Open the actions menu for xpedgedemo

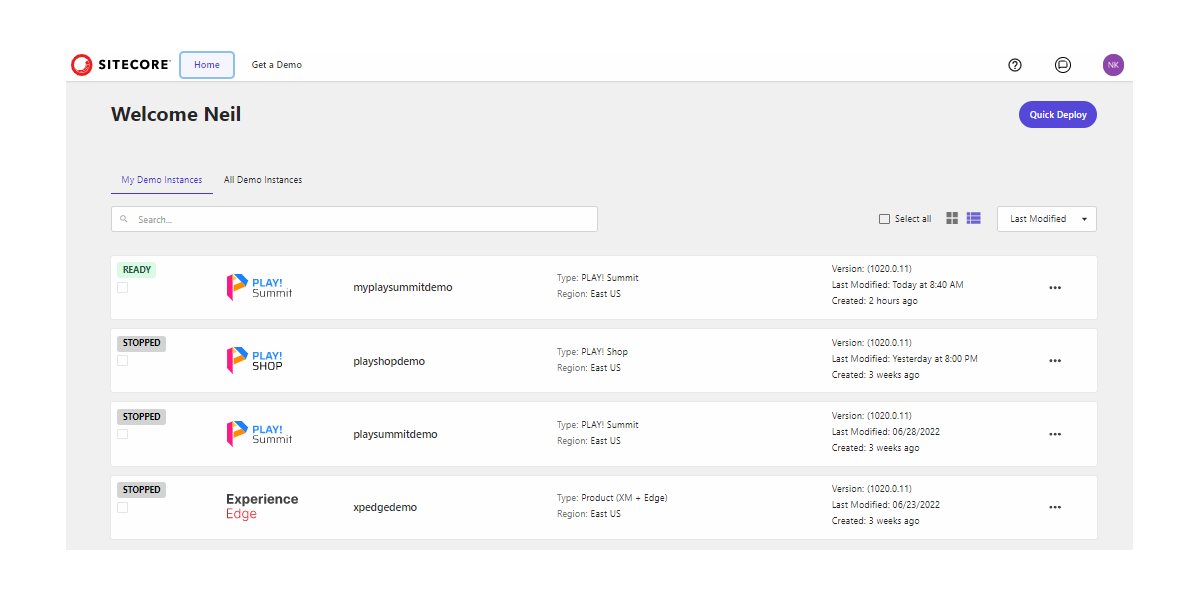(x=1055, y=507)
